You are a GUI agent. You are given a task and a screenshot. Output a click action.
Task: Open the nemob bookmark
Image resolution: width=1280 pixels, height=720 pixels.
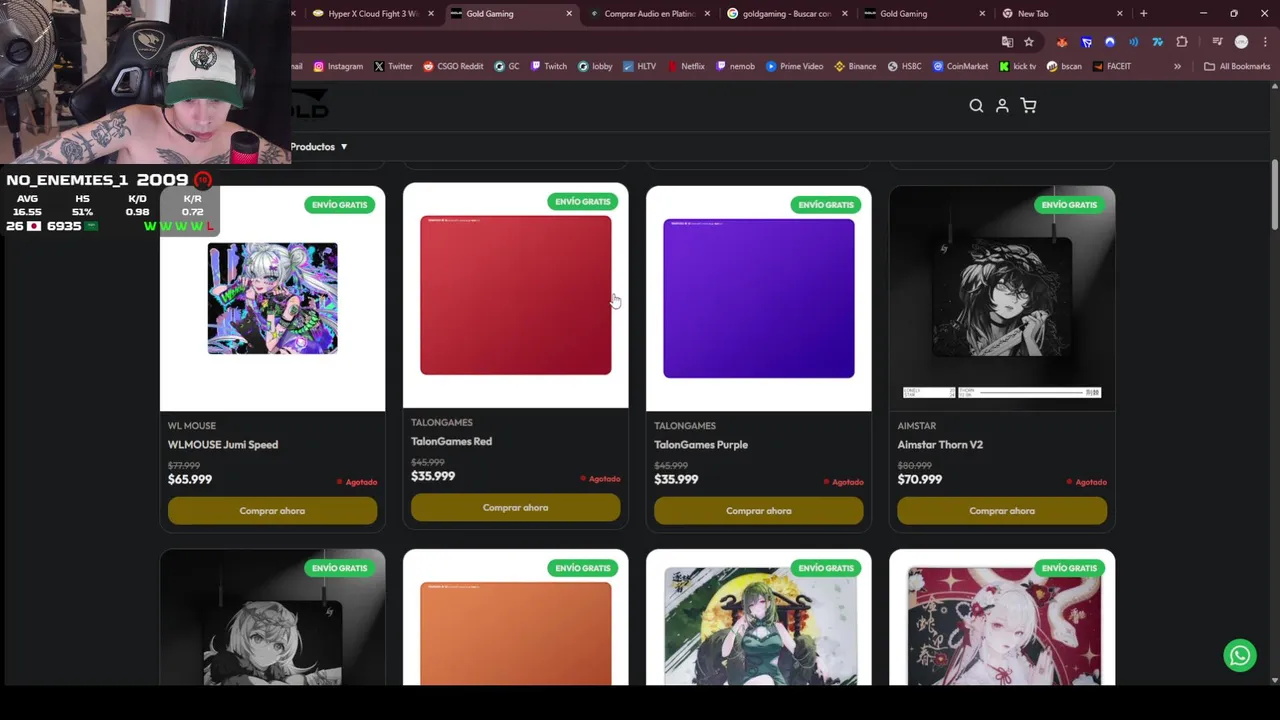click(735, 66)
